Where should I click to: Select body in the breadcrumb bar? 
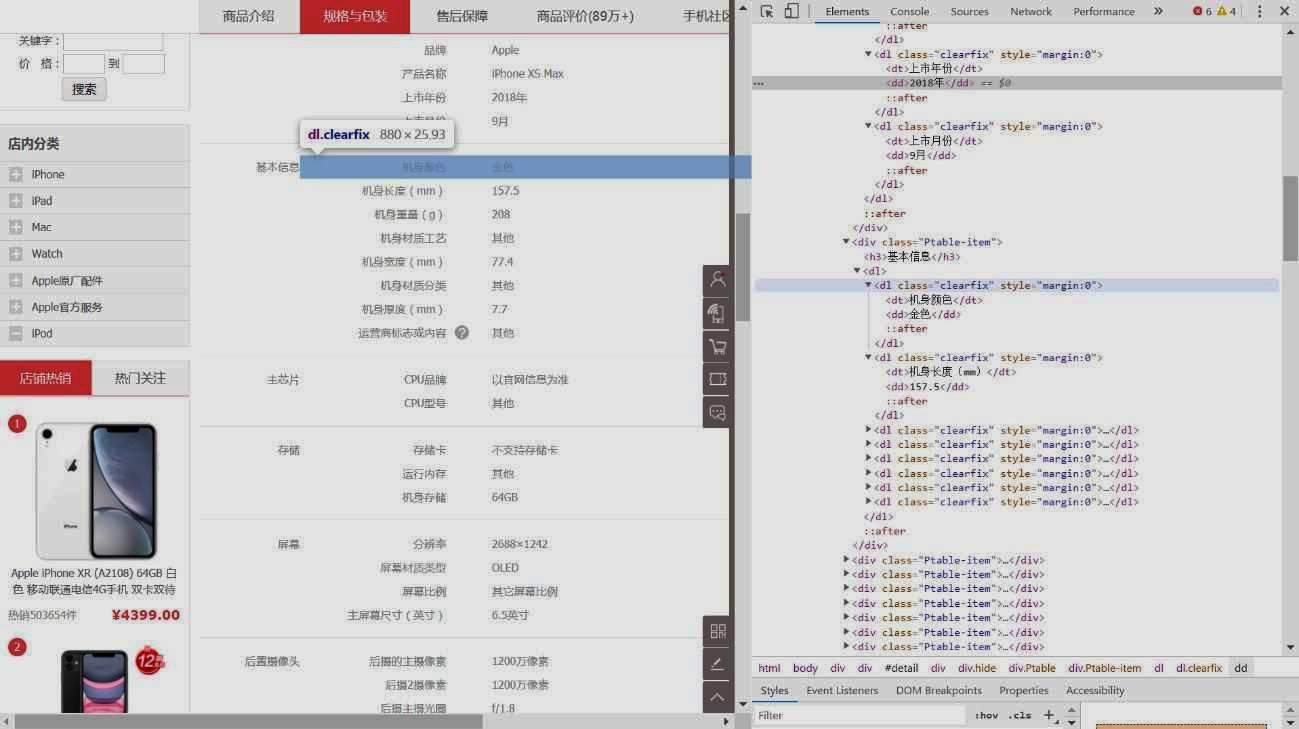[805, 668]
